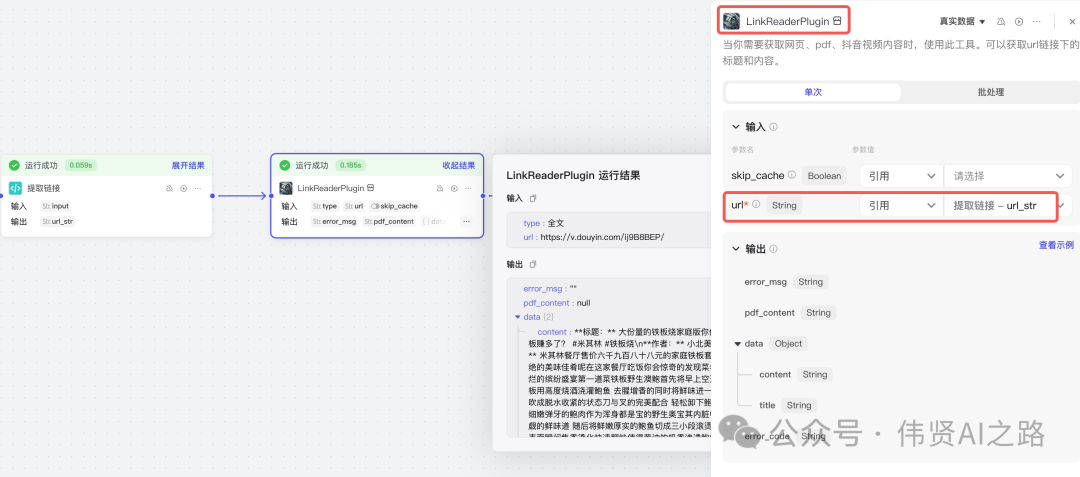Click 0.059s duration badge on 提取链接 node
The image size is (1080, 477).
tap(81, 165)
